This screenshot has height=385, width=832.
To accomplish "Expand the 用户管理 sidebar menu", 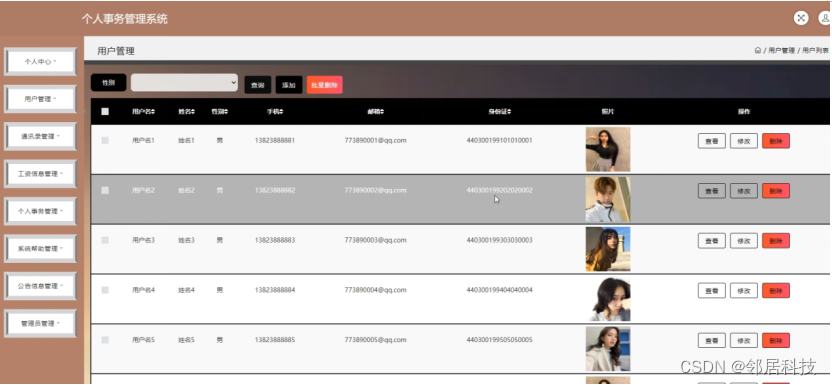I will [x=40, y=99].
